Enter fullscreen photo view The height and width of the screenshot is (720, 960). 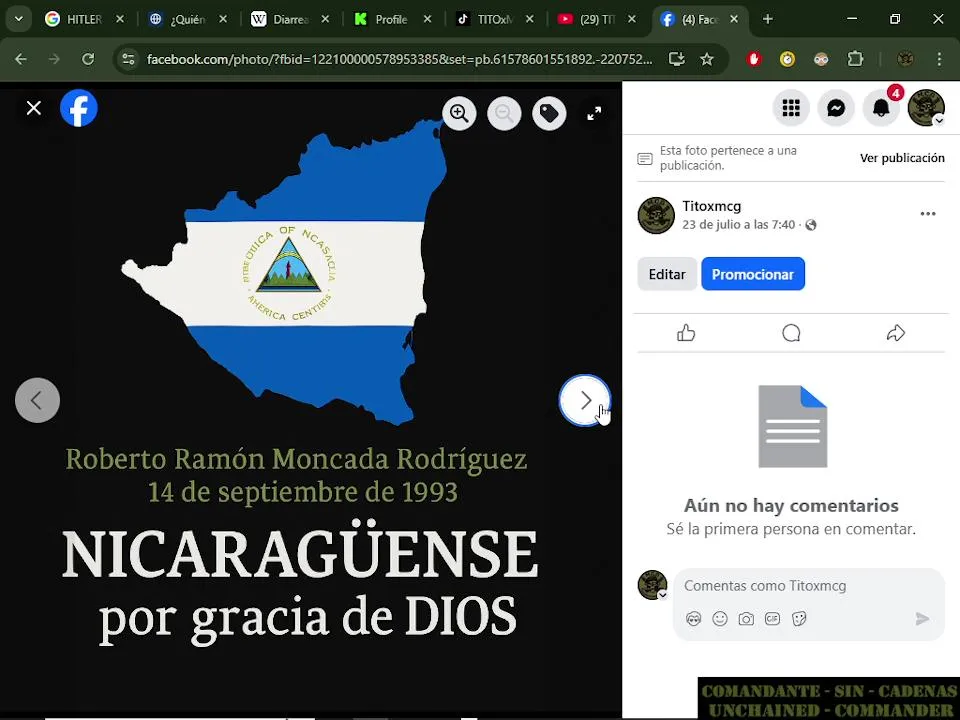(x=594, y=113)
